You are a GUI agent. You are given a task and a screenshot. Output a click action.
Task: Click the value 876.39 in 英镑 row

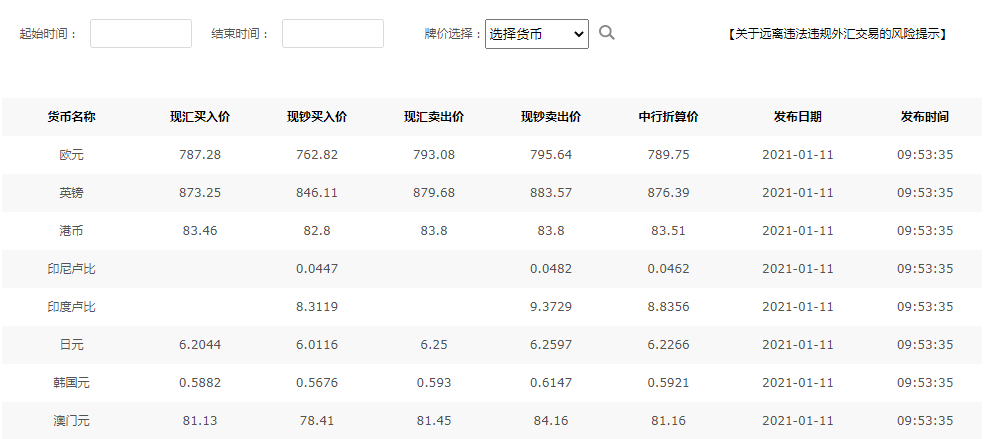(x=668, y=193)
